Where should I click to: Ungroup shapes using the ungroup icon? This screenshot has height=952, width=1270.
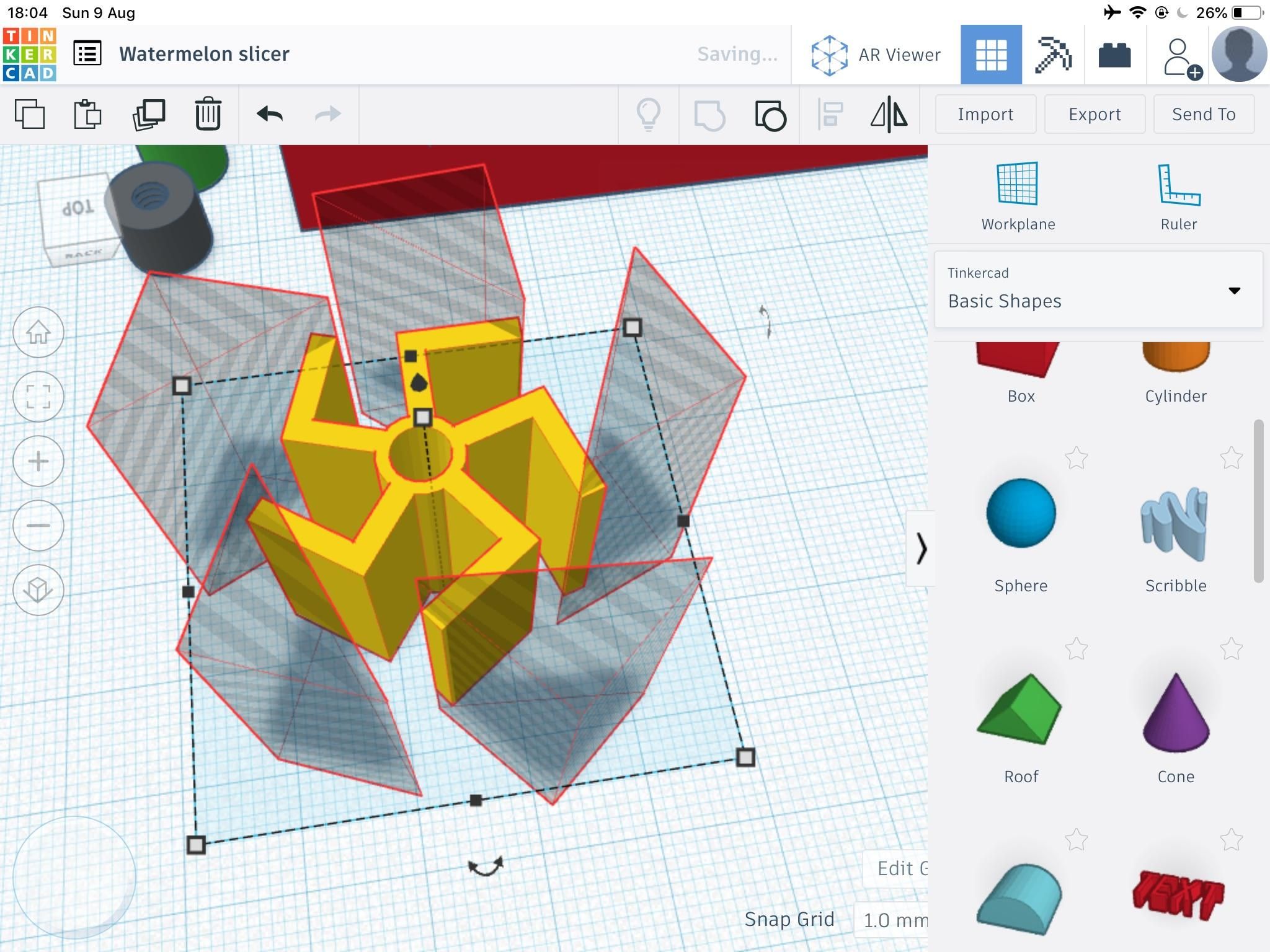770,115
